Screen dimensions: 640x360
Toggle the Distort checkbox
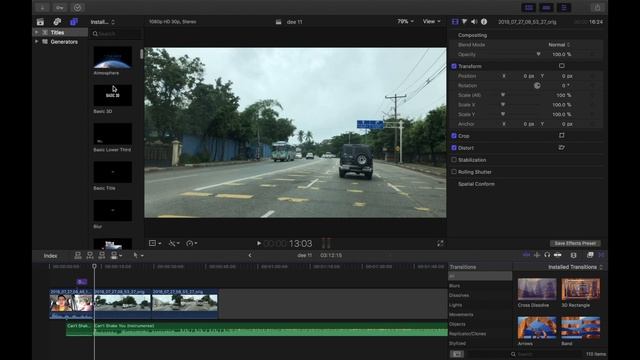[x=454, y=148]
